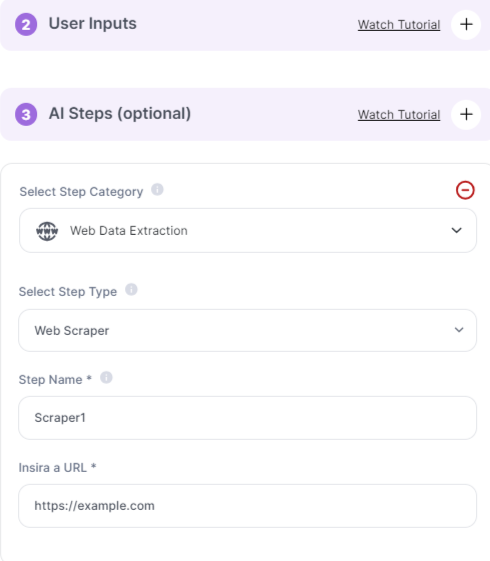
Task: Click the Step Name field containing Scraper1
Action: [248, 418]
